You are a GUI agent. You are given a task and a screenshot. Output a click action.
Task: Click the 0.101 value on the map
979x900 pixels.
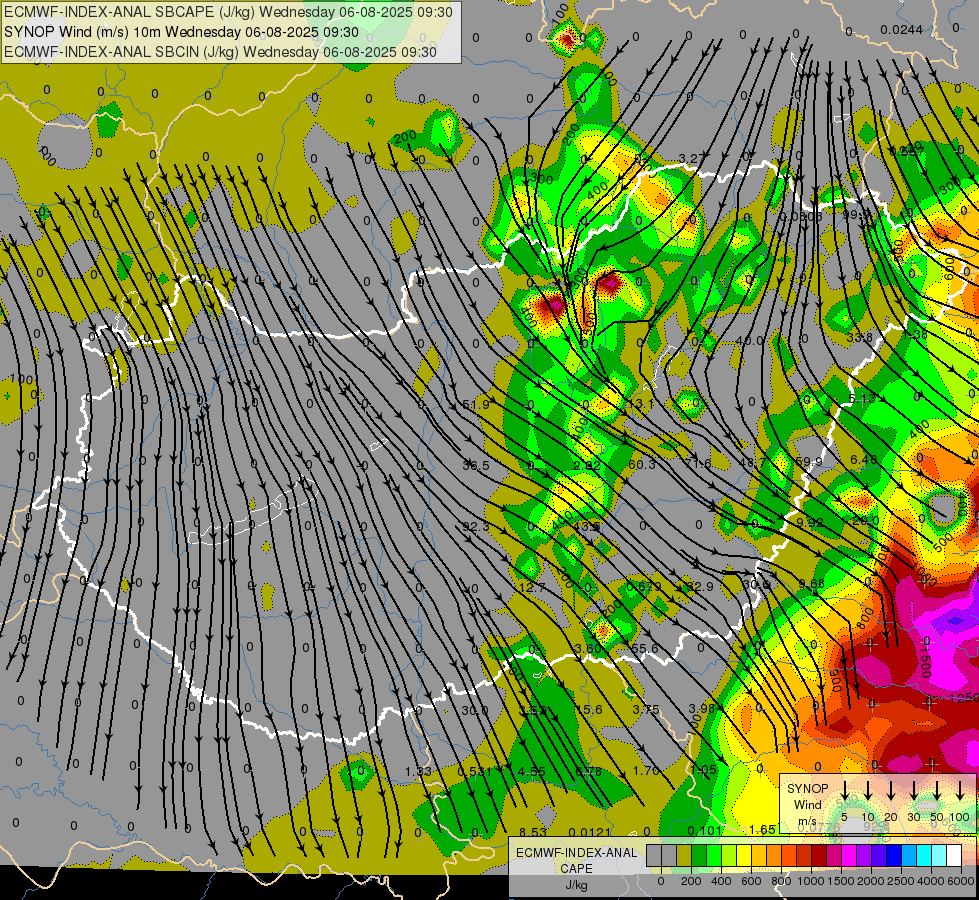(705, 831)
